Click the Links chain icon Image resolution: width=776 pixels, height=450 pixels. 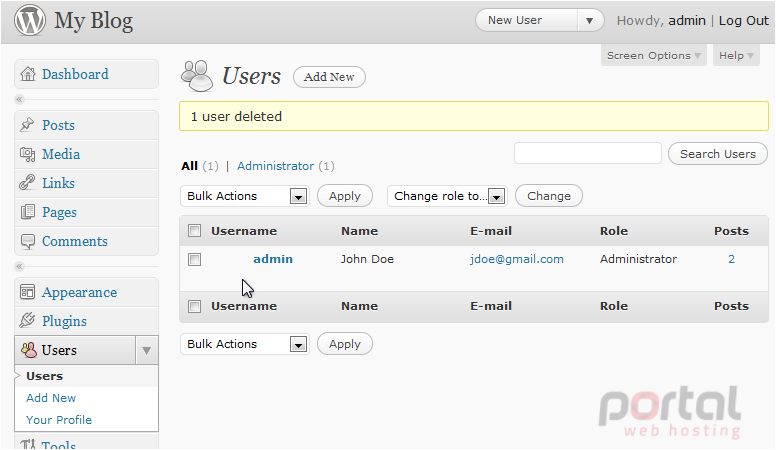pos(27,183)
